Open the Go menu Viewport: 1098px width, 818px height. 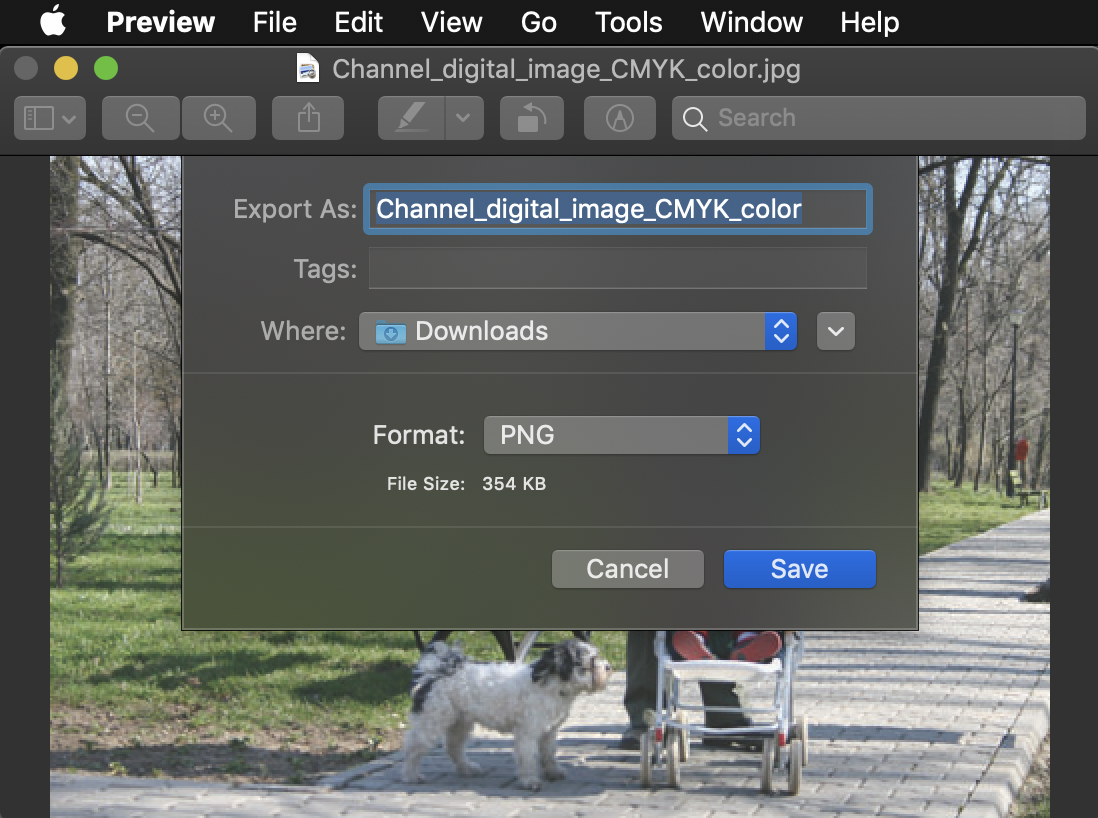pos(538,22)
